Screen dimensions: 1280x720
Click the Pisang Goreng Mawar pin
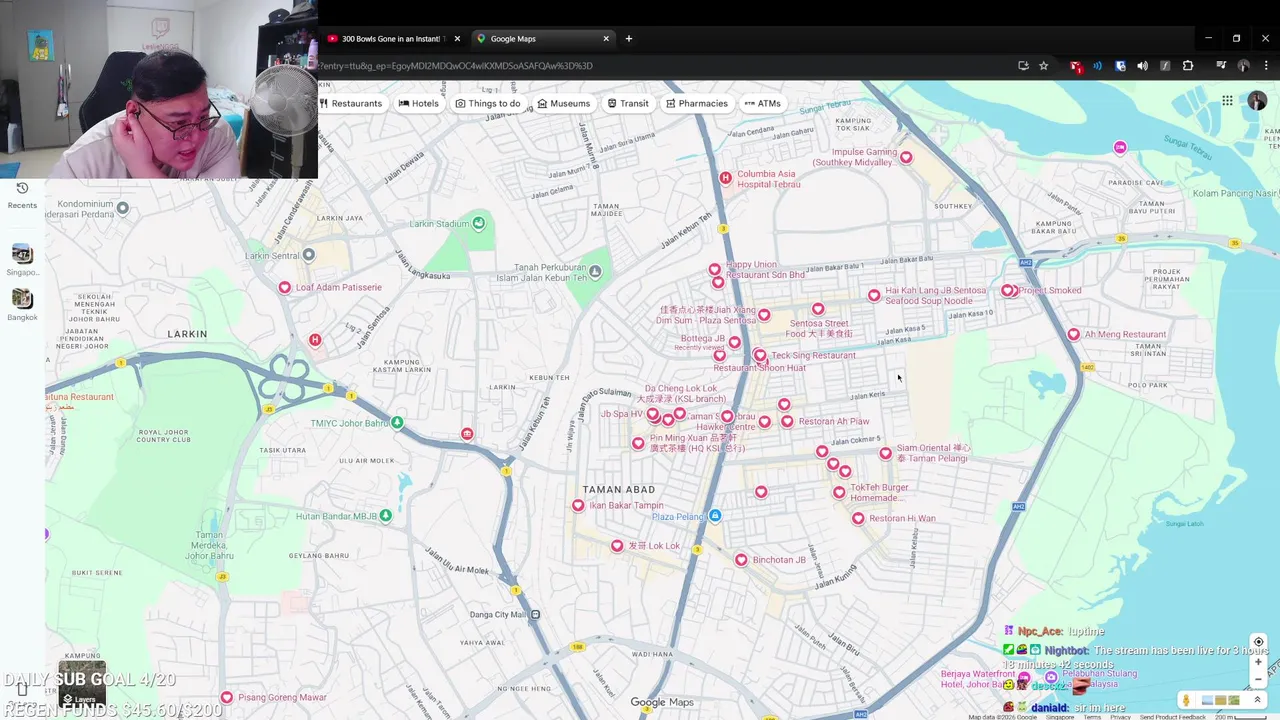(x=227, y=698)
